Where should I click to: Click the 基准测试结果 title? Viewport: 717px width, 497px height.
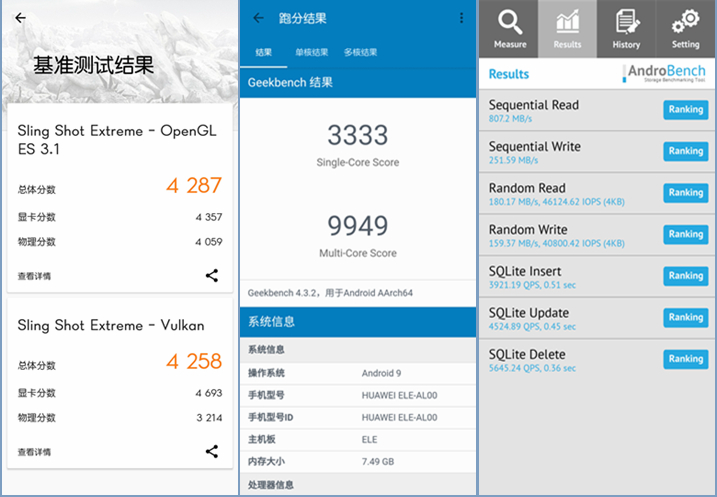(93, 65)
